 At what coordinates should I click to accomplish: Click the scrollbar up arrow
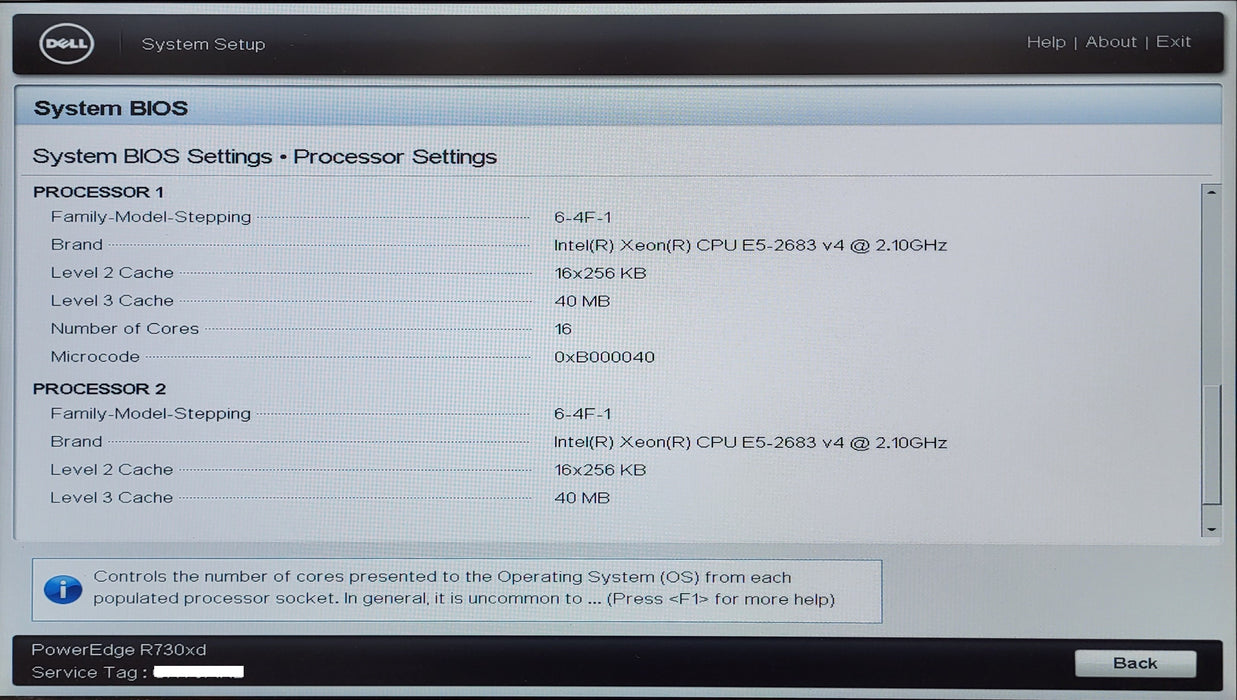1211,191
